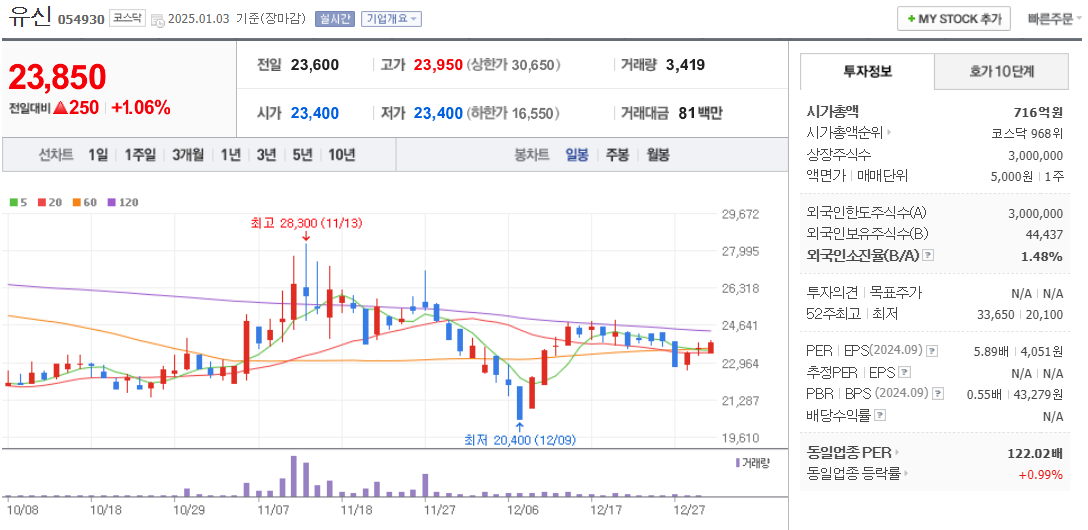Switch to the 호가 10단계 tab
The width and height of the screenshot is (1088, 530).
pos(1002,71)
